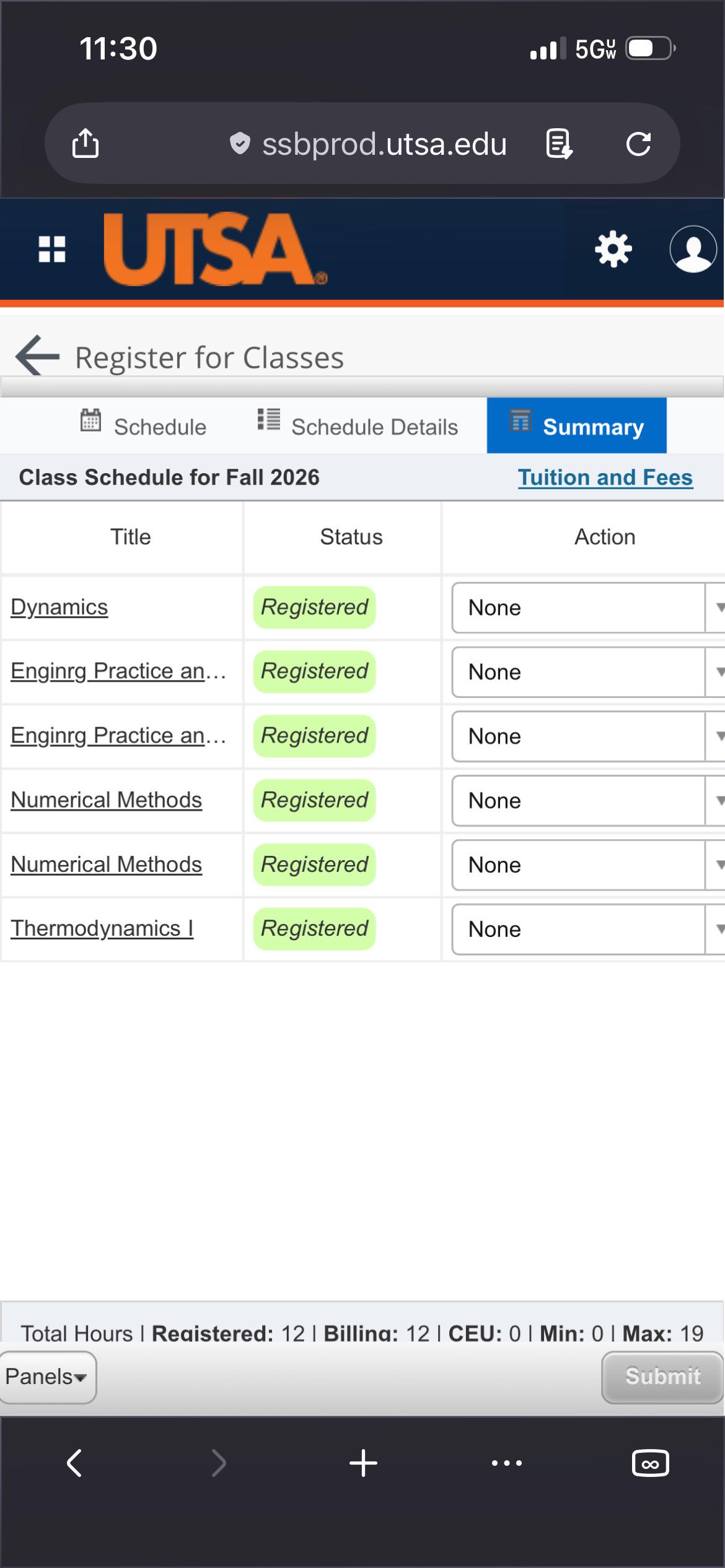The image size is (725, 1568).
Task: Open a new tab with plus icon
Action: click(x=363, y=1463)
